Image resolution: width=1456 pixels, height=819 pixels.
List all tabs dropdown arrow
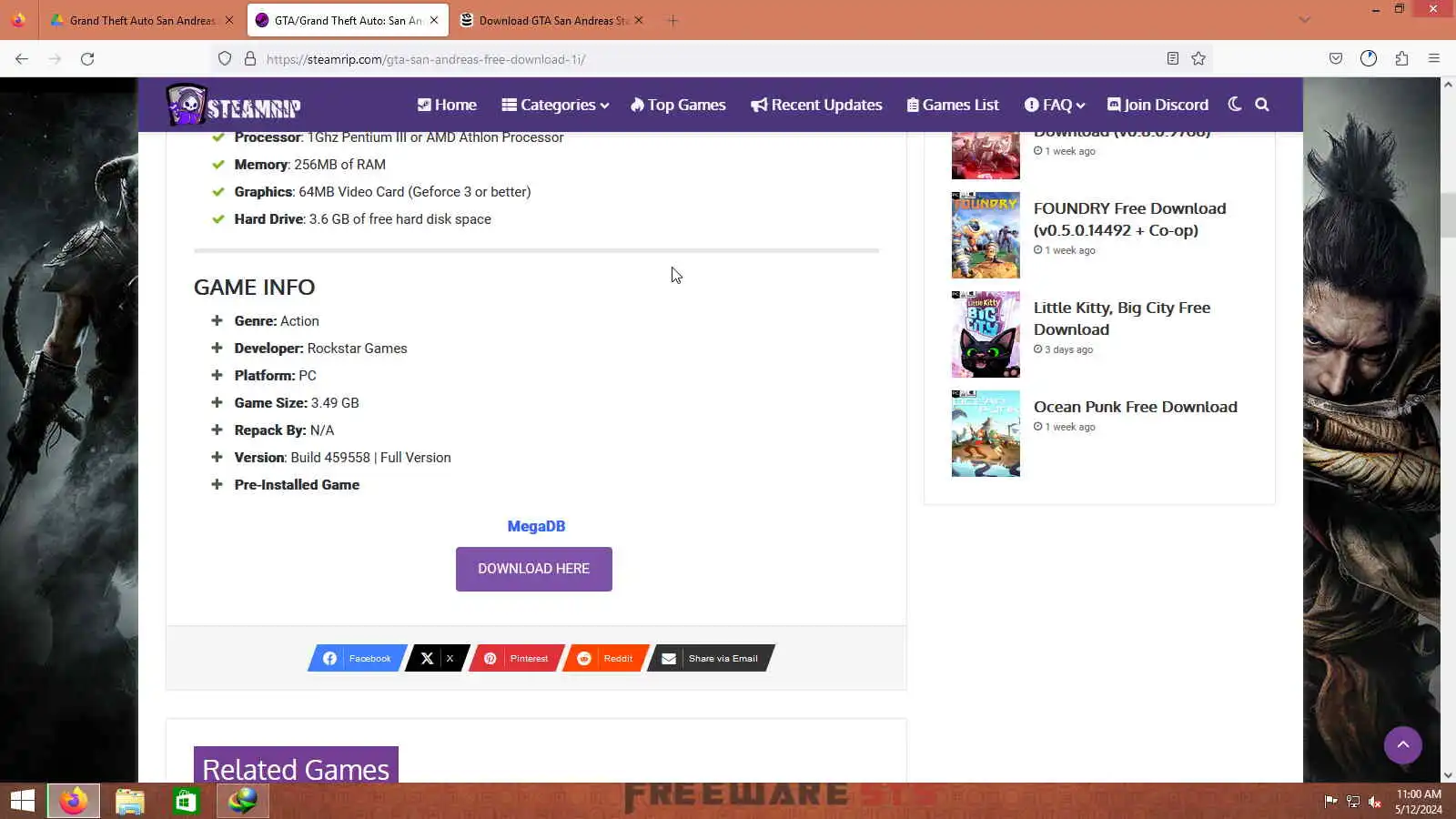tap(1305, 20)
